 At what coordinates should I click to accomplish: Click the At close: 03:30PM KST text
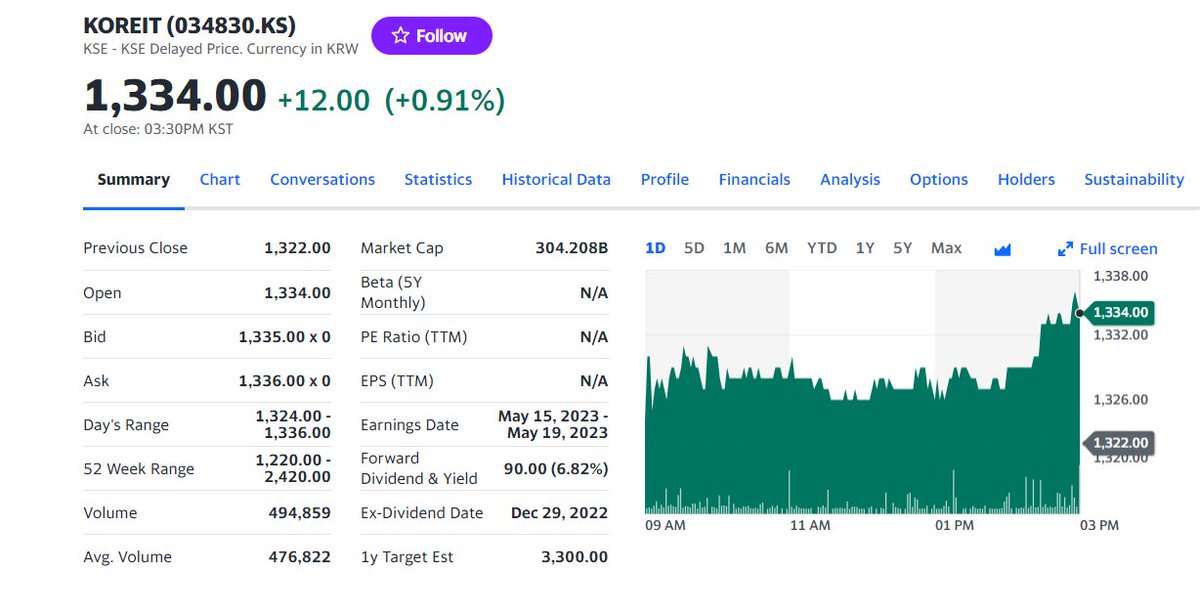click(158, 129)
